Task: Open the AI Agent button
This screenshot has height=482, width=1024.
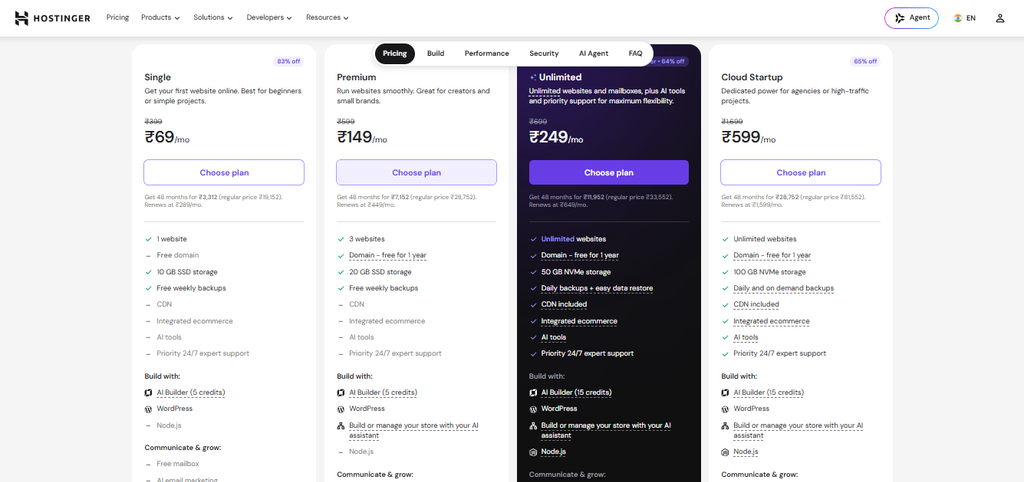Action: click(x=911, y=18)
